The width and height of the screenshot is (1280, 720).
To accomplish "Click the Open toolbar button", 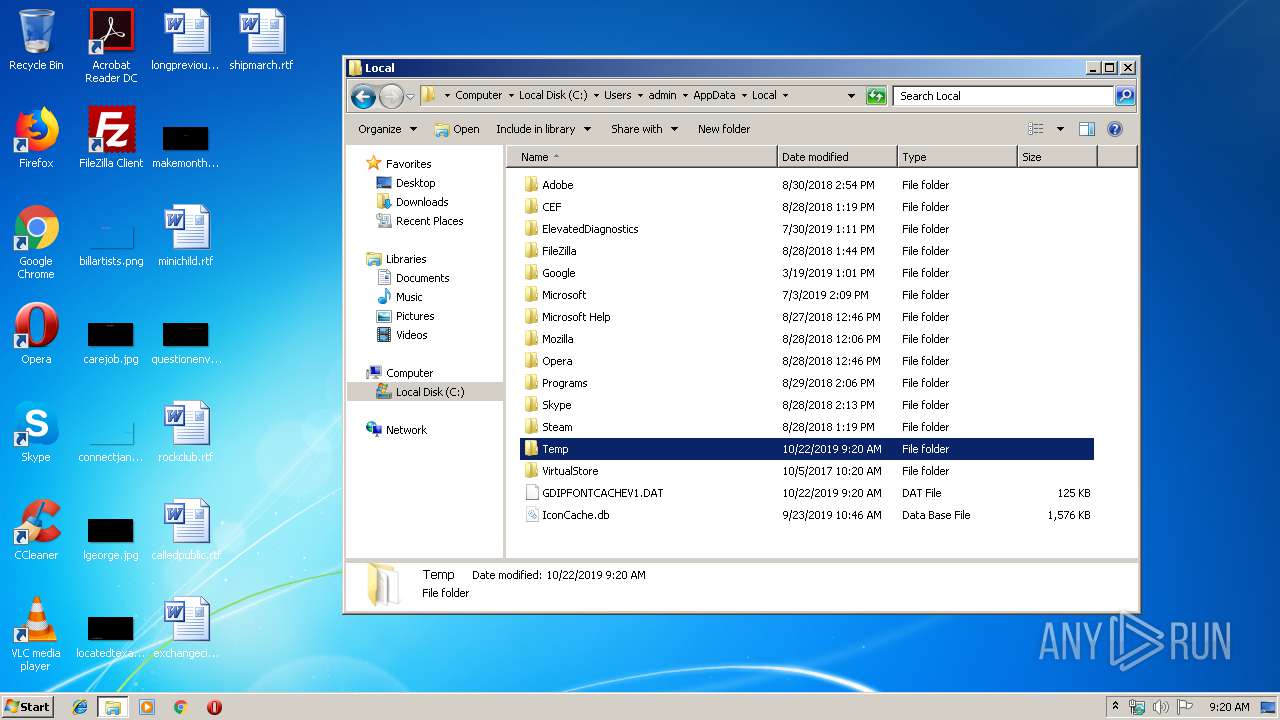I will [x=457, y=129].
